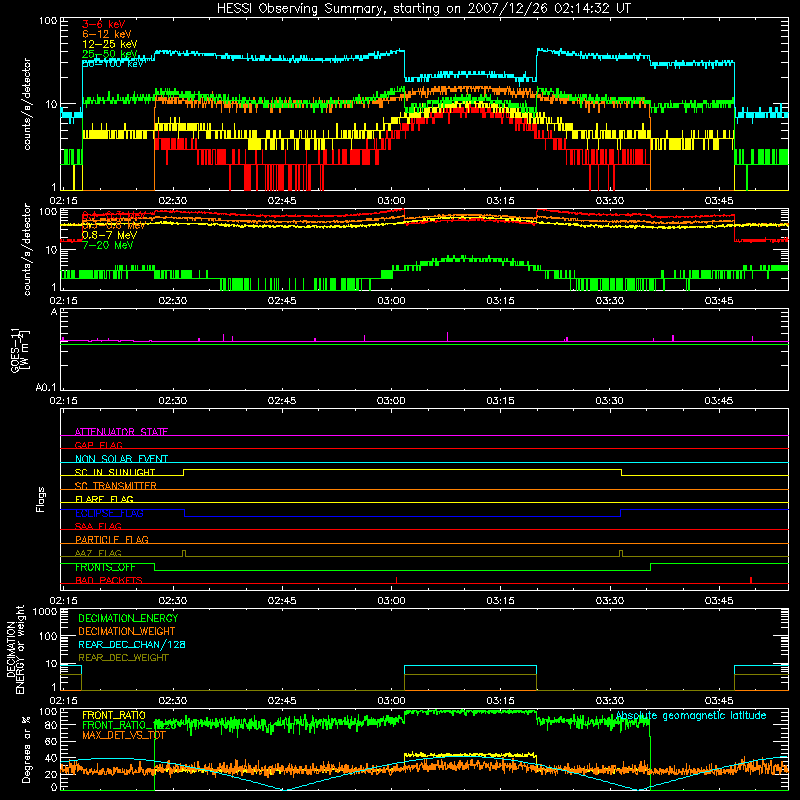
Task: Select the REAR_DEC_CHAN/128 legend entry
Action: point(132,644)
